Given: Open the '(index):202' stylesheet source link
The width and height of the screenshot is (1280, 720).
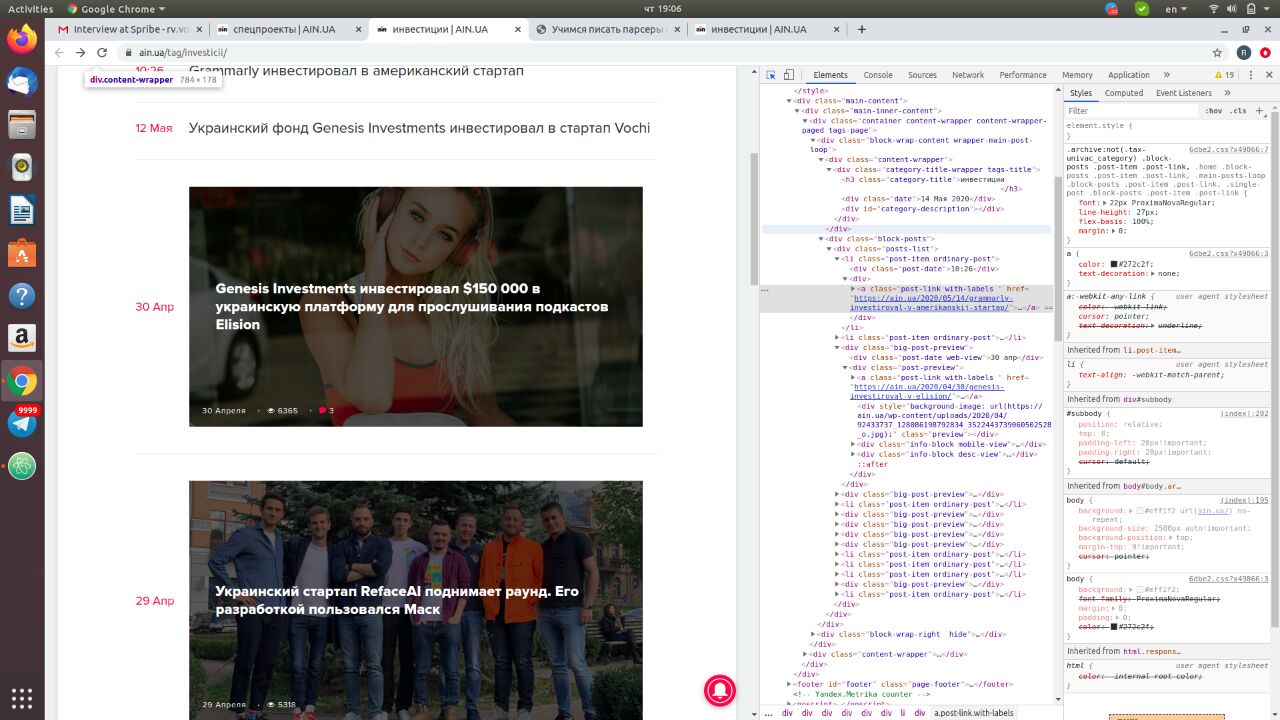Looking at the screenshot, I should [x=1244, y=413].
